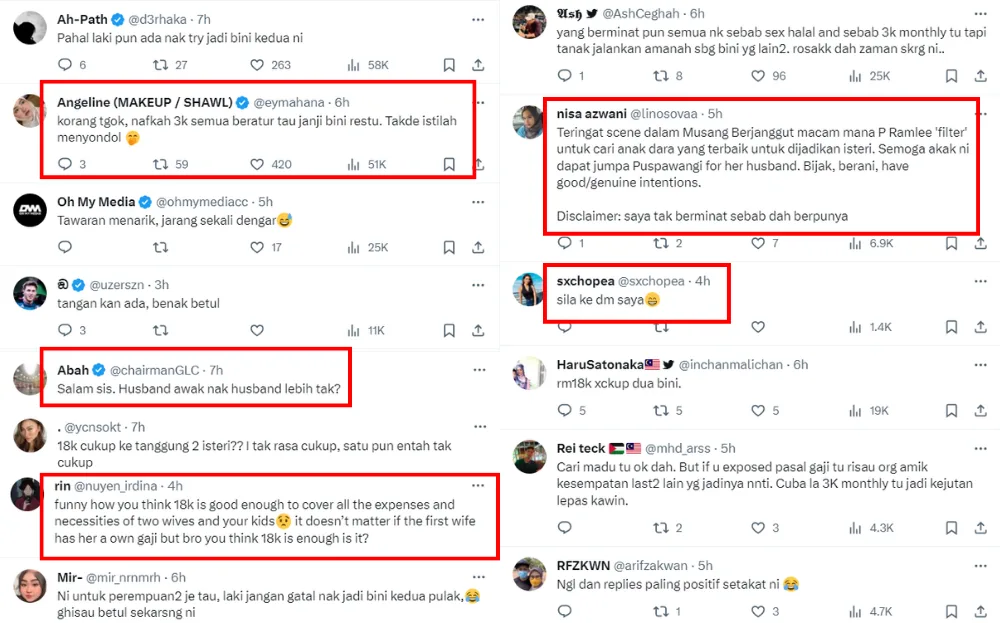Open nisa azwani's display name

[597, 114]
